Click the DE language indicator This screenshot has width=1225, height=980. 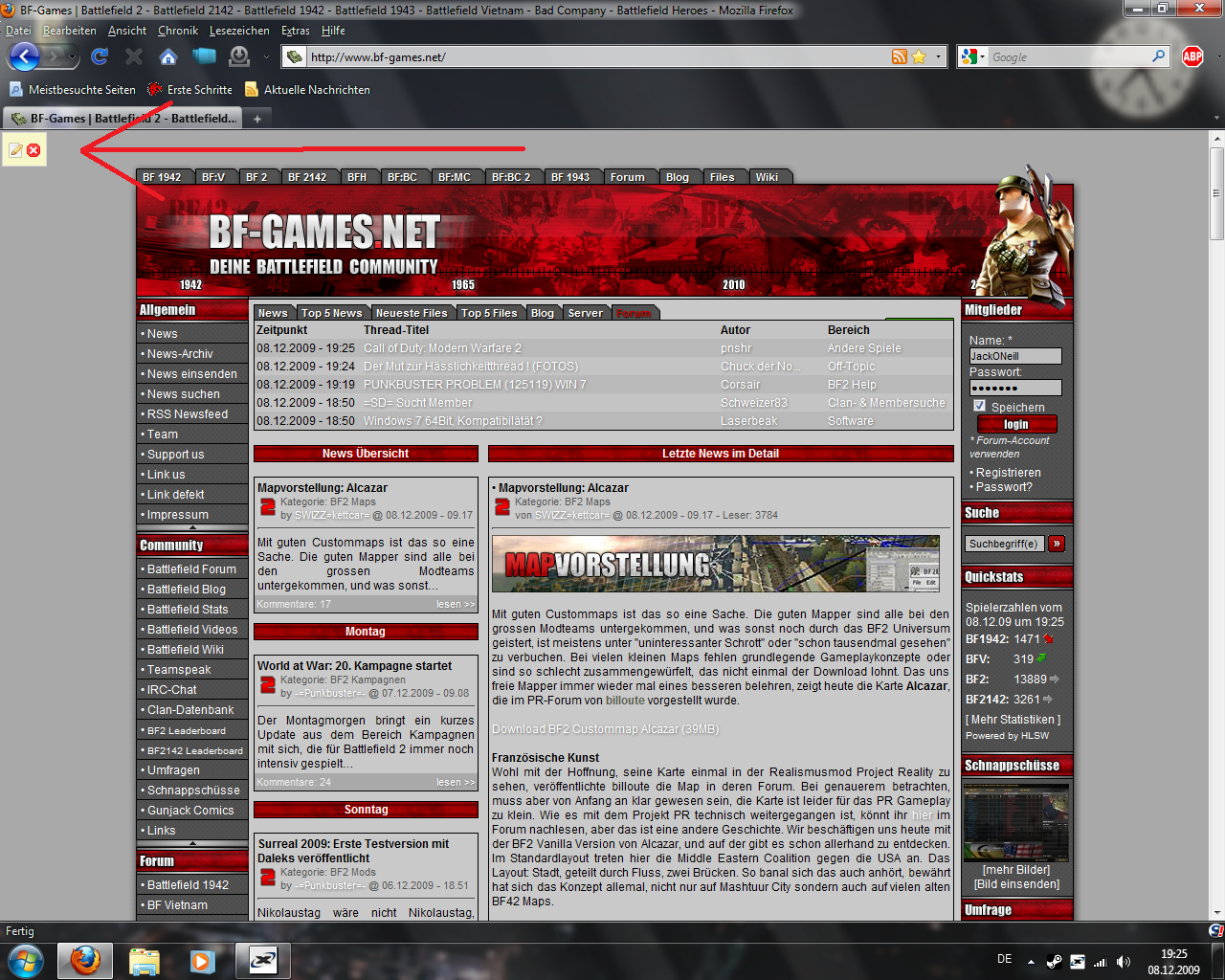(x=1004, y=959)
